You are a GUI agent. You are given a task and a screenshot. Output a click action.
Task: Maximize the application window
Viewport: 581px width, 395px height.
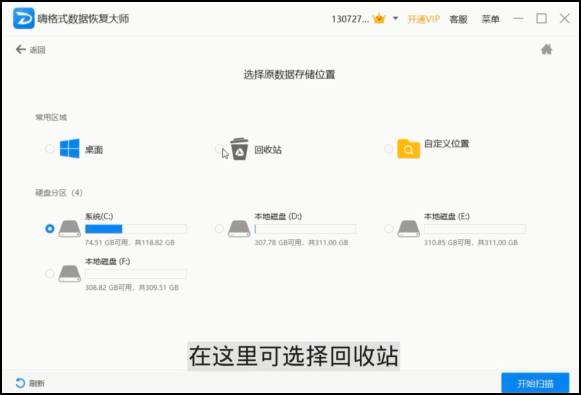tap(541, 18)
